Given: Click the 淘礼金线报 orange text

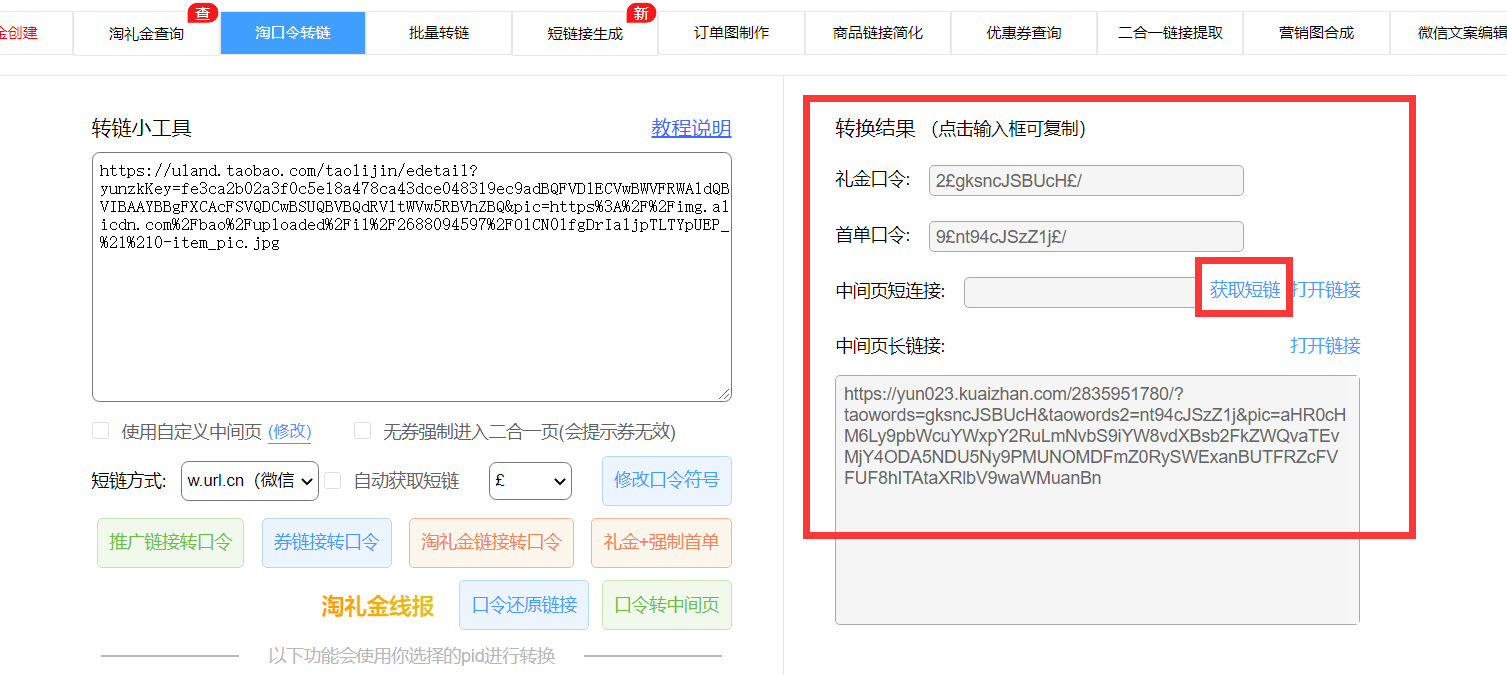Looking at the screenshot, I should [378, 606].
